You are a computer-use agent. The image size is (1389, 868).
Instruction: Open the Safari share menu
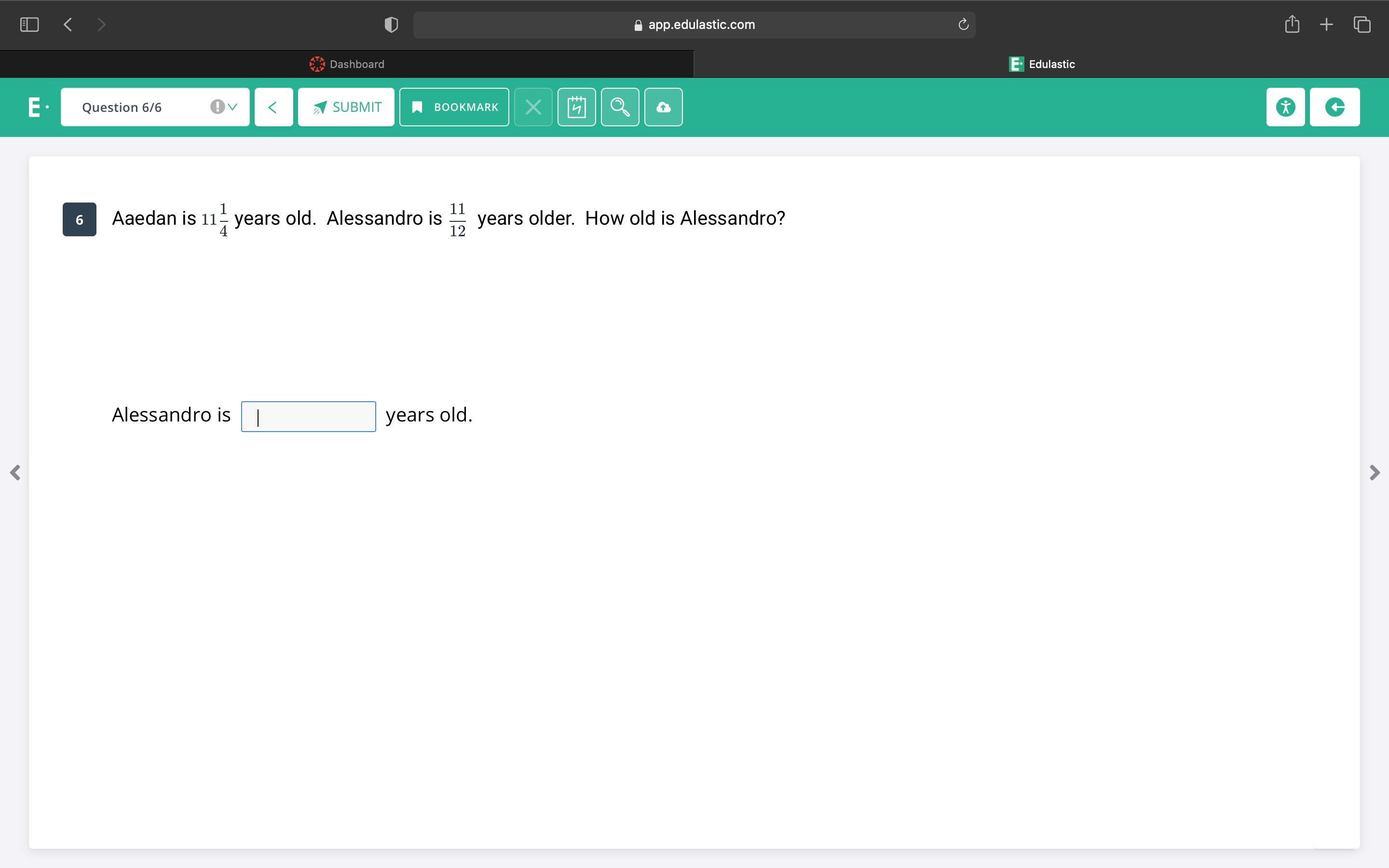point(1292,25)
